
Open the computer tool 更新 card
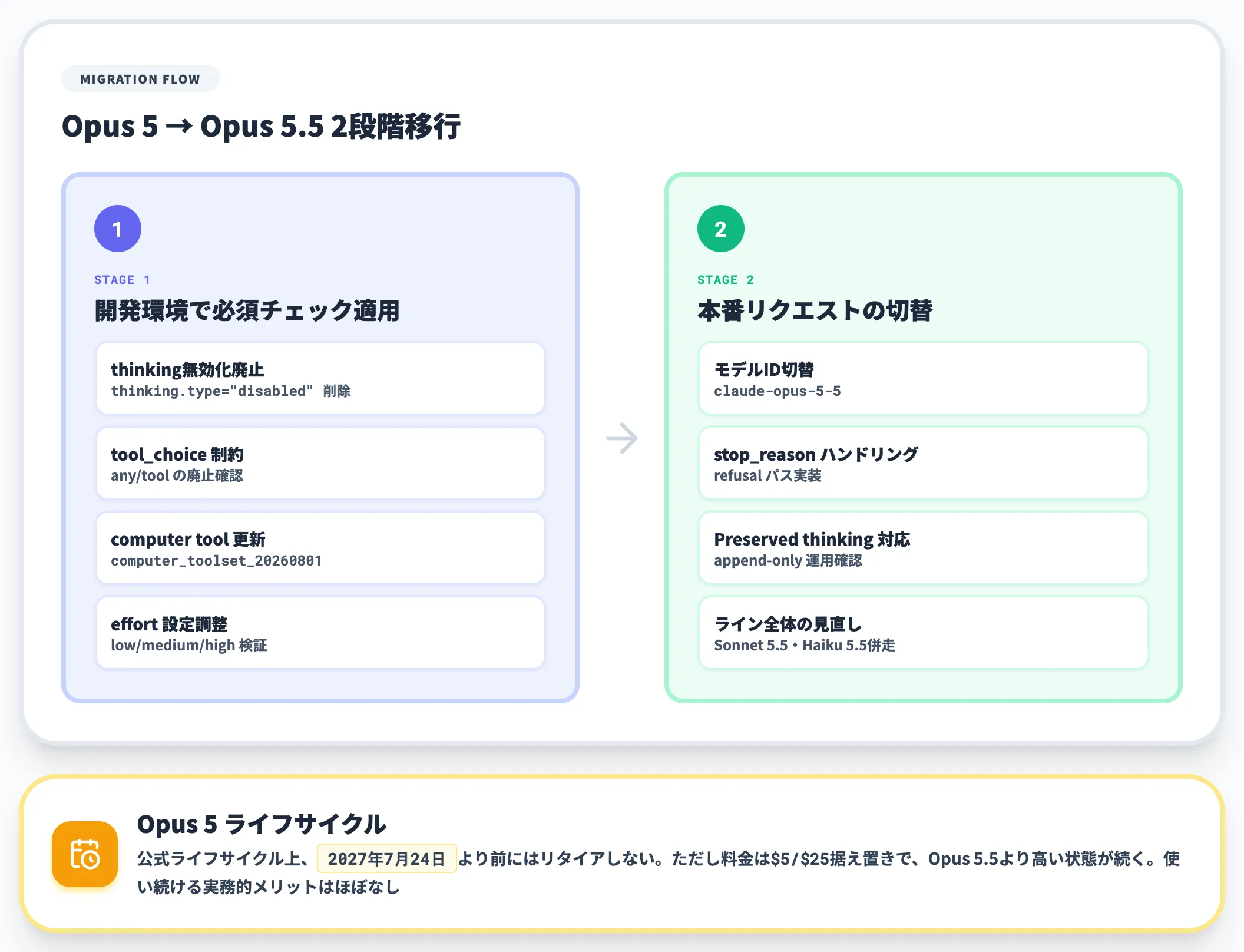pyautogui.click(x=320, y=548)
